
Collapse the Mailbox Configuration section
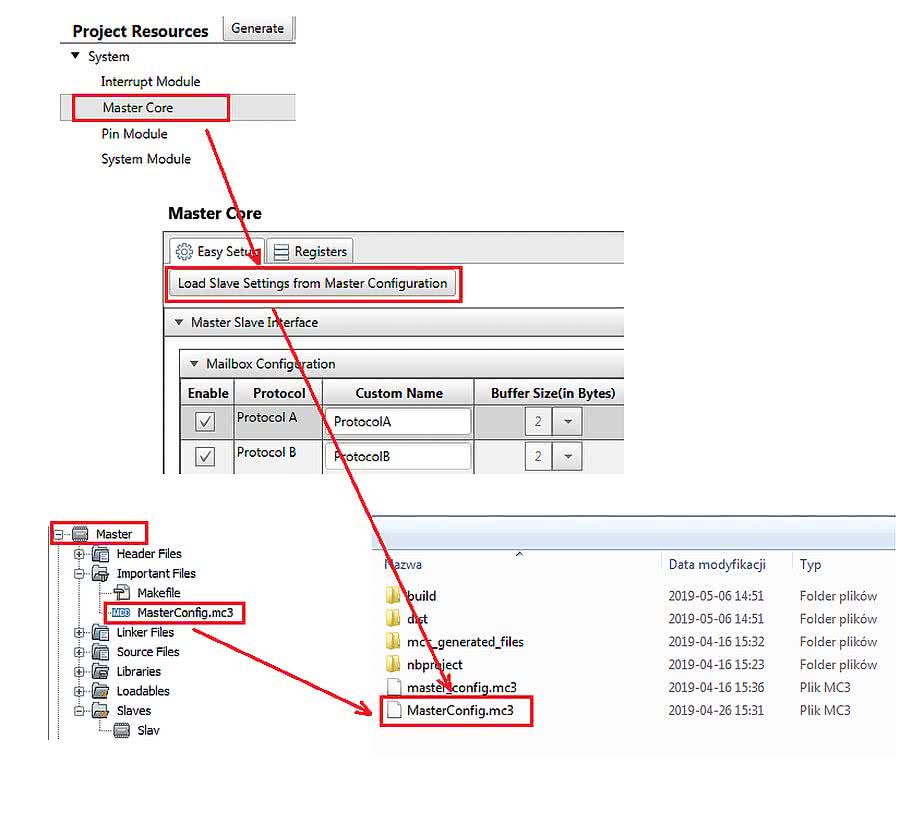click(194, 364)
